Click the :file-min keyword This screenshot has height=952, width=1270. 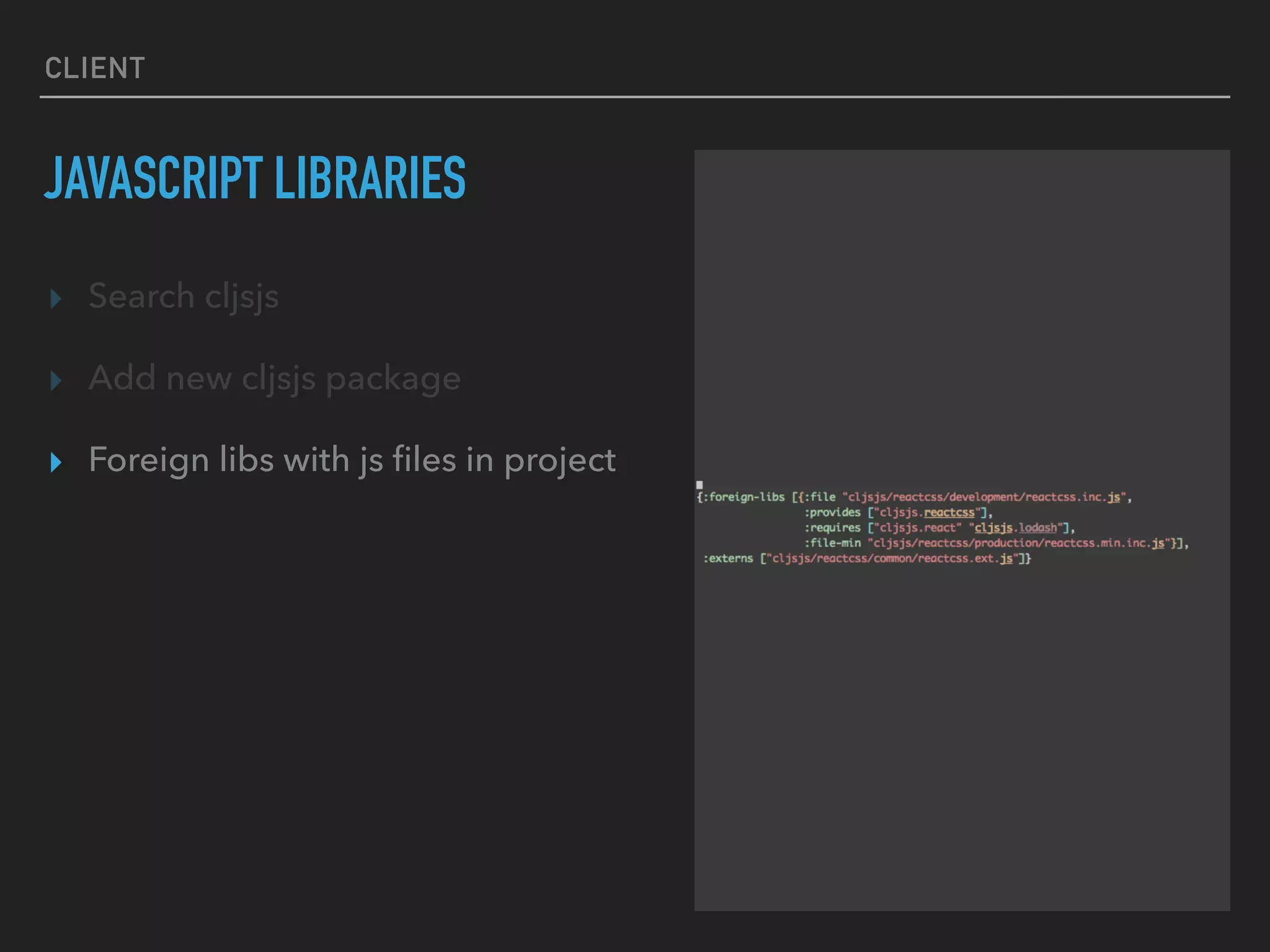832,544
